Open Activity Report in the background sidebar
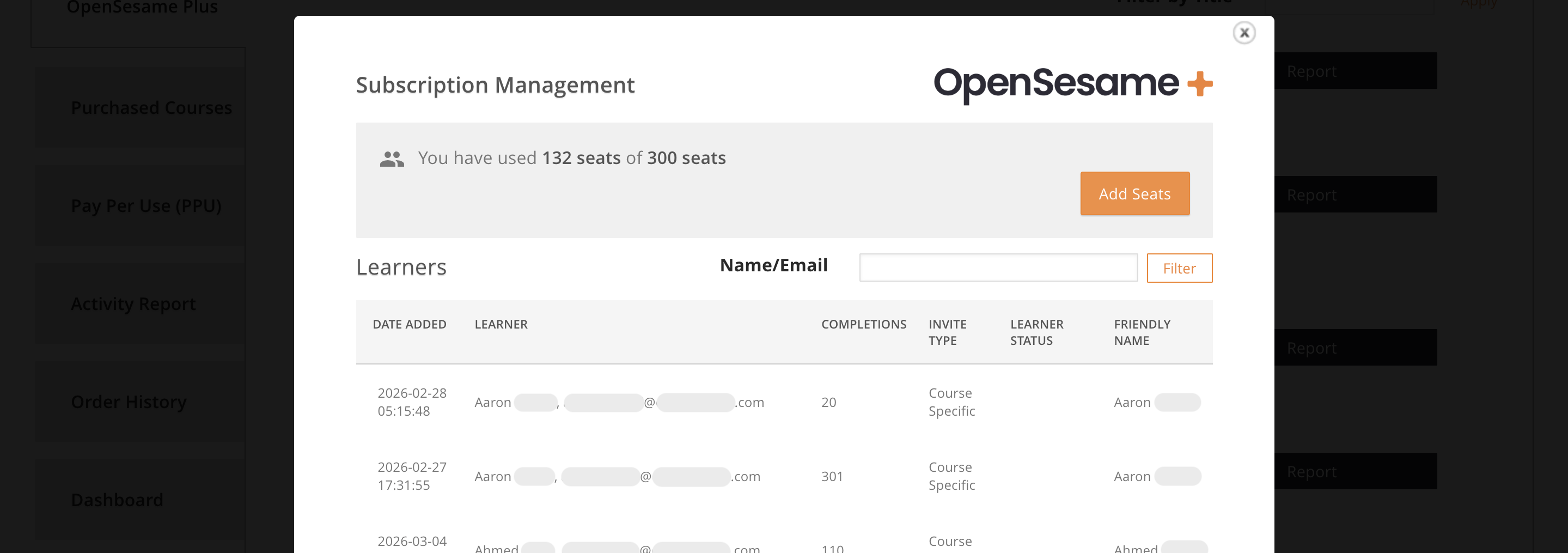 (x=140, y=303)
